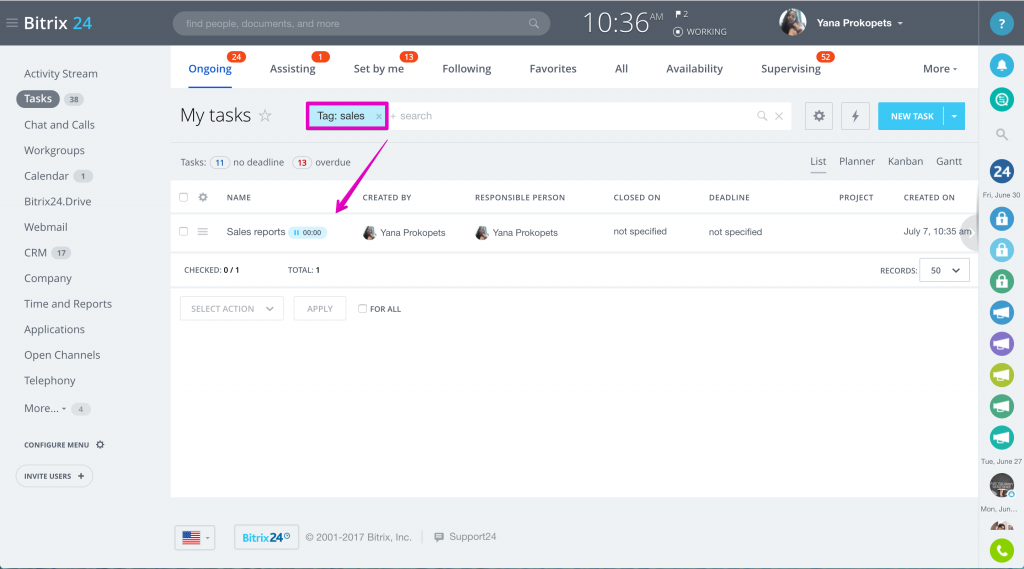Open Bitrix24.Drive in left menu
Viewport: 1024px width, 569px height.
coord(57,201)
